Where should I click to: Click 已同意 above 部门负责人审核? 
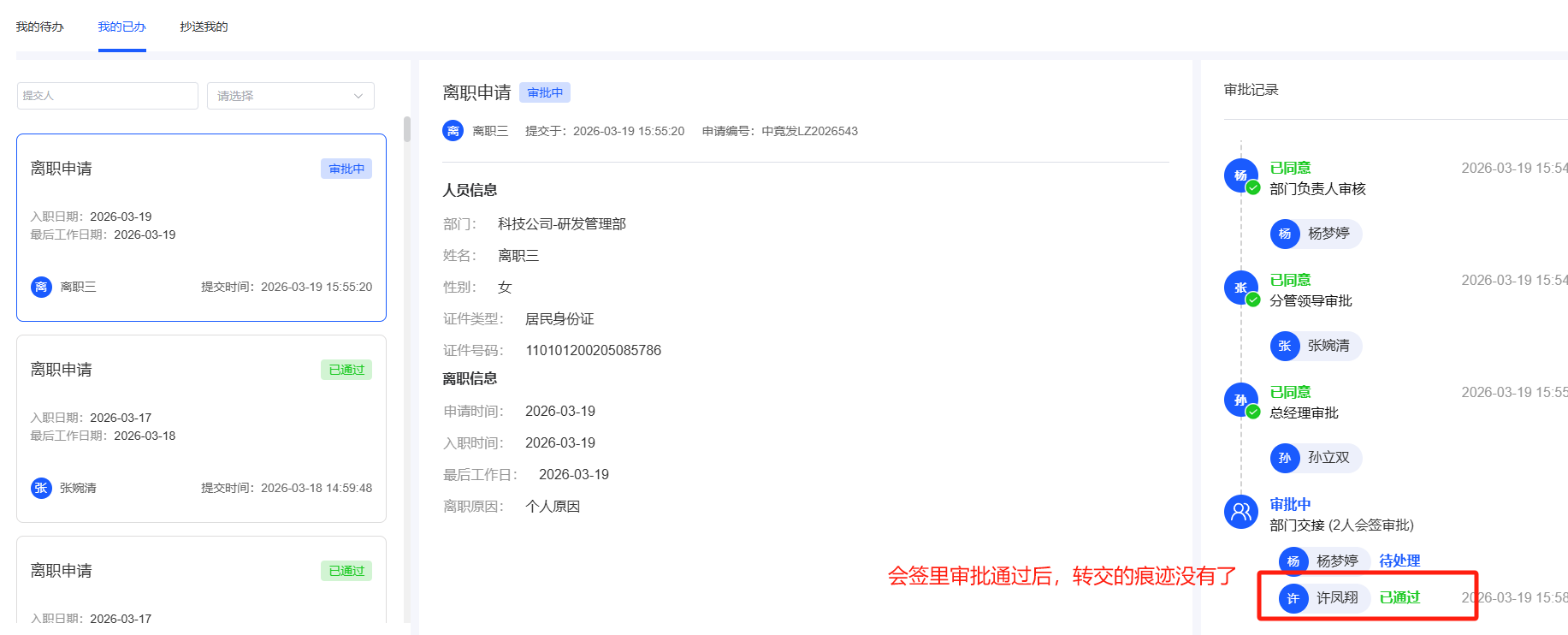tap(1290, 168)
